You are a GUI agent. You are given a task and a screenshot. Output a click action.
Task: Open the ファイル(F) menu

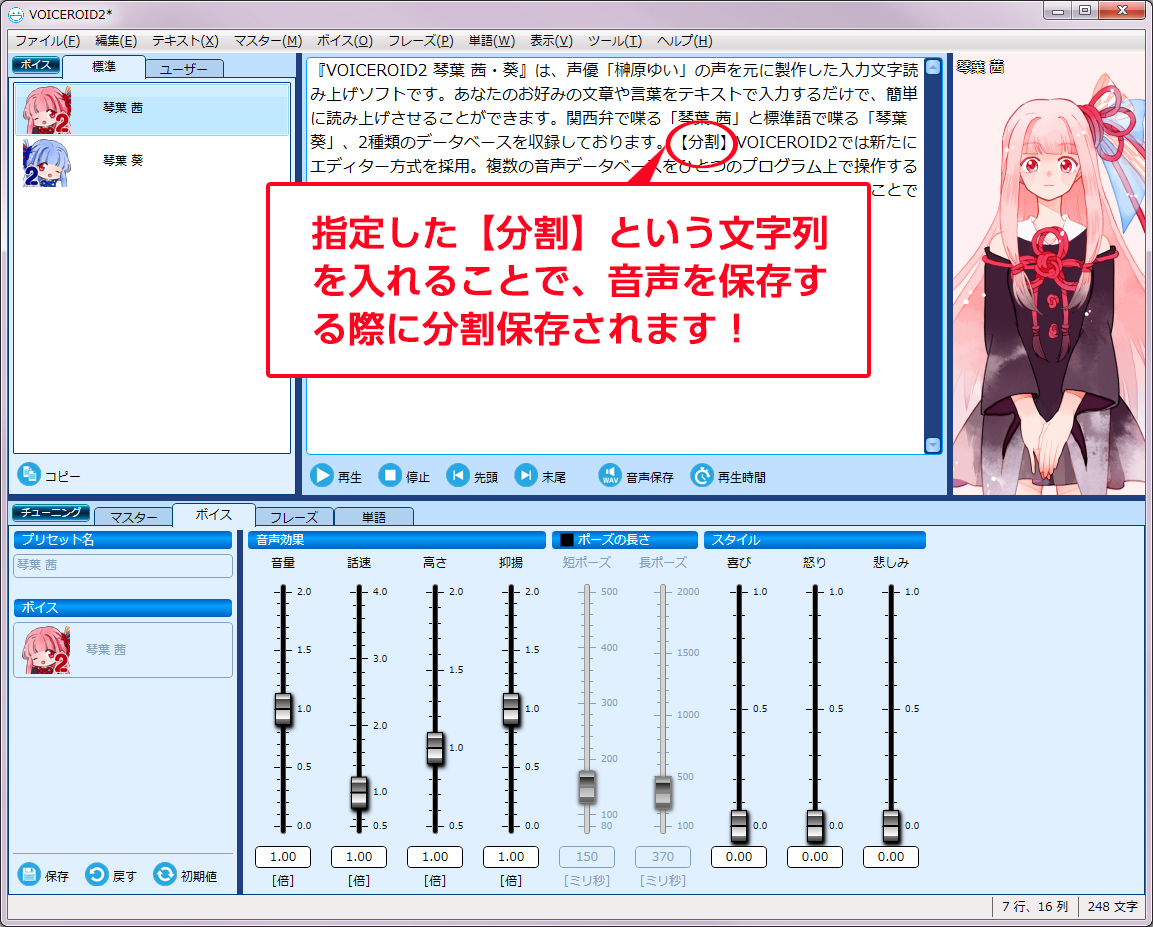click(47, 41)
